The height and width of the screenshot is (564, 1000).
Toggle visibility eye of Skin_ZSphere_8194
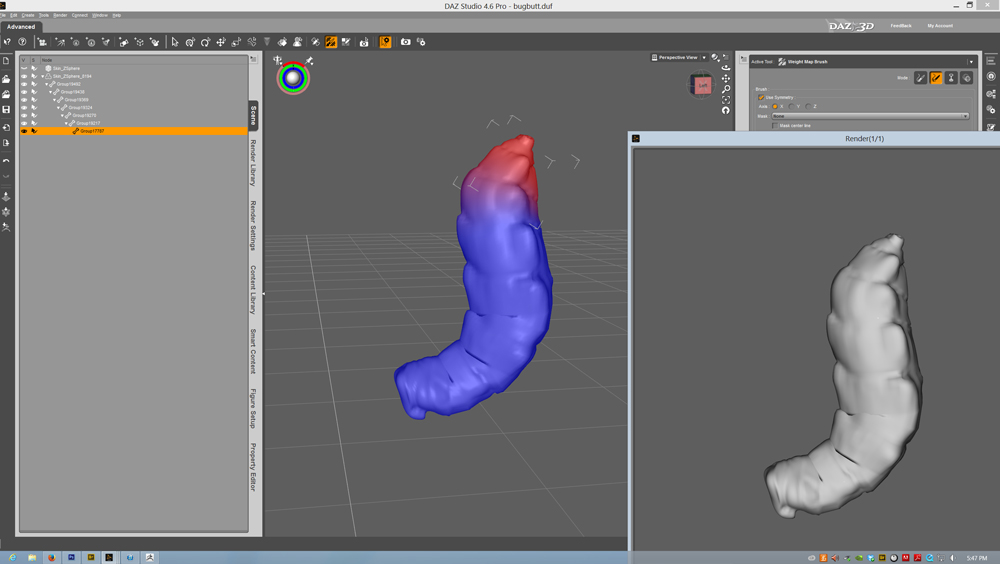[x=24, y=76]
